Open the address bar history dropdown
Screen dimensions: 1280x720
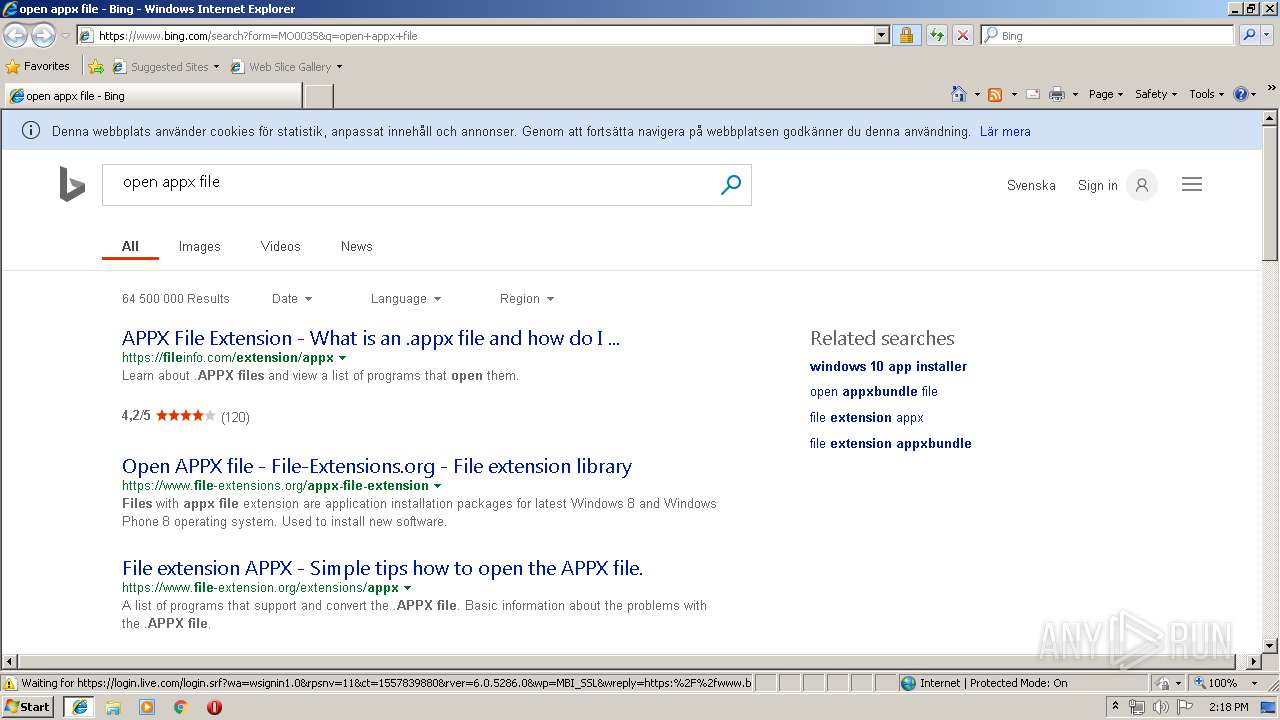coord(881,35)
